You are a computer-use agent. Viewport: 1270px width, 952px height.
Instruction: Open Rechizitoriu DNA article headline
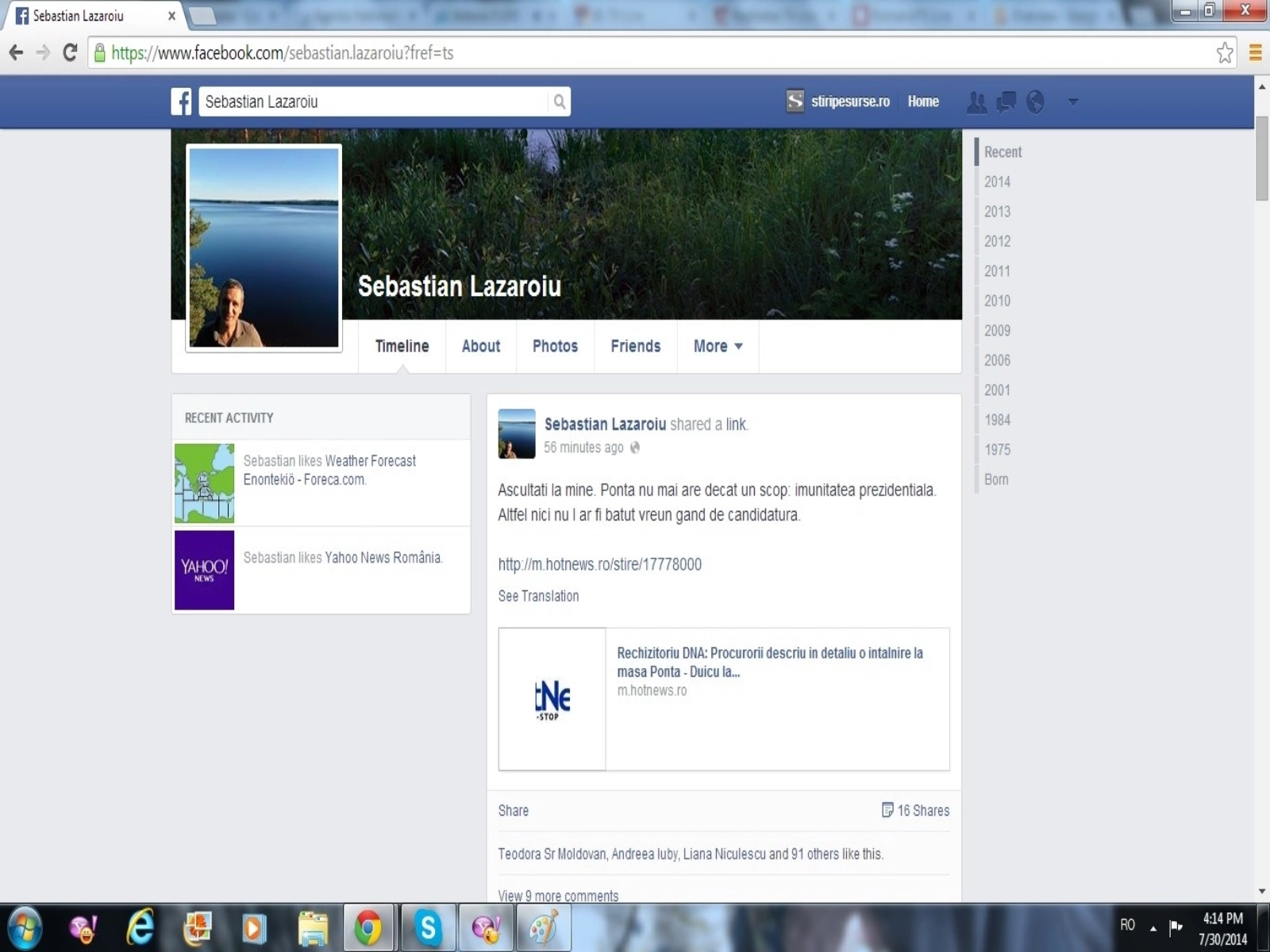(x=770, y=662)
